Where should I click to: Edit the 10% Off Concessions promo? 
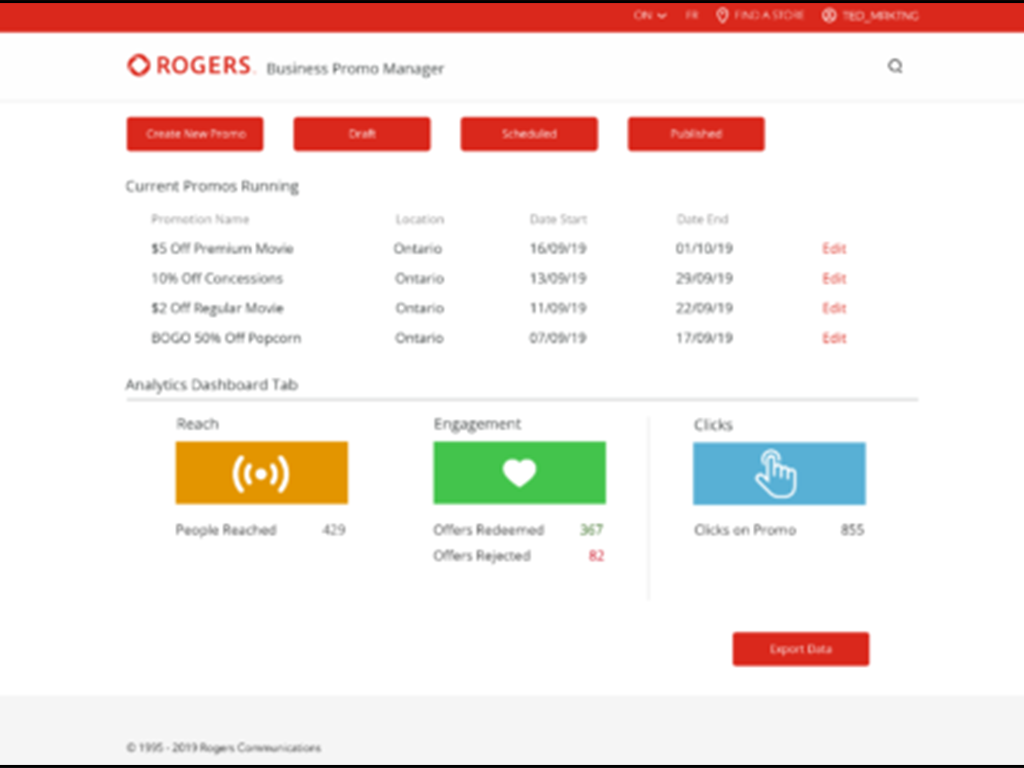[834, 278]
